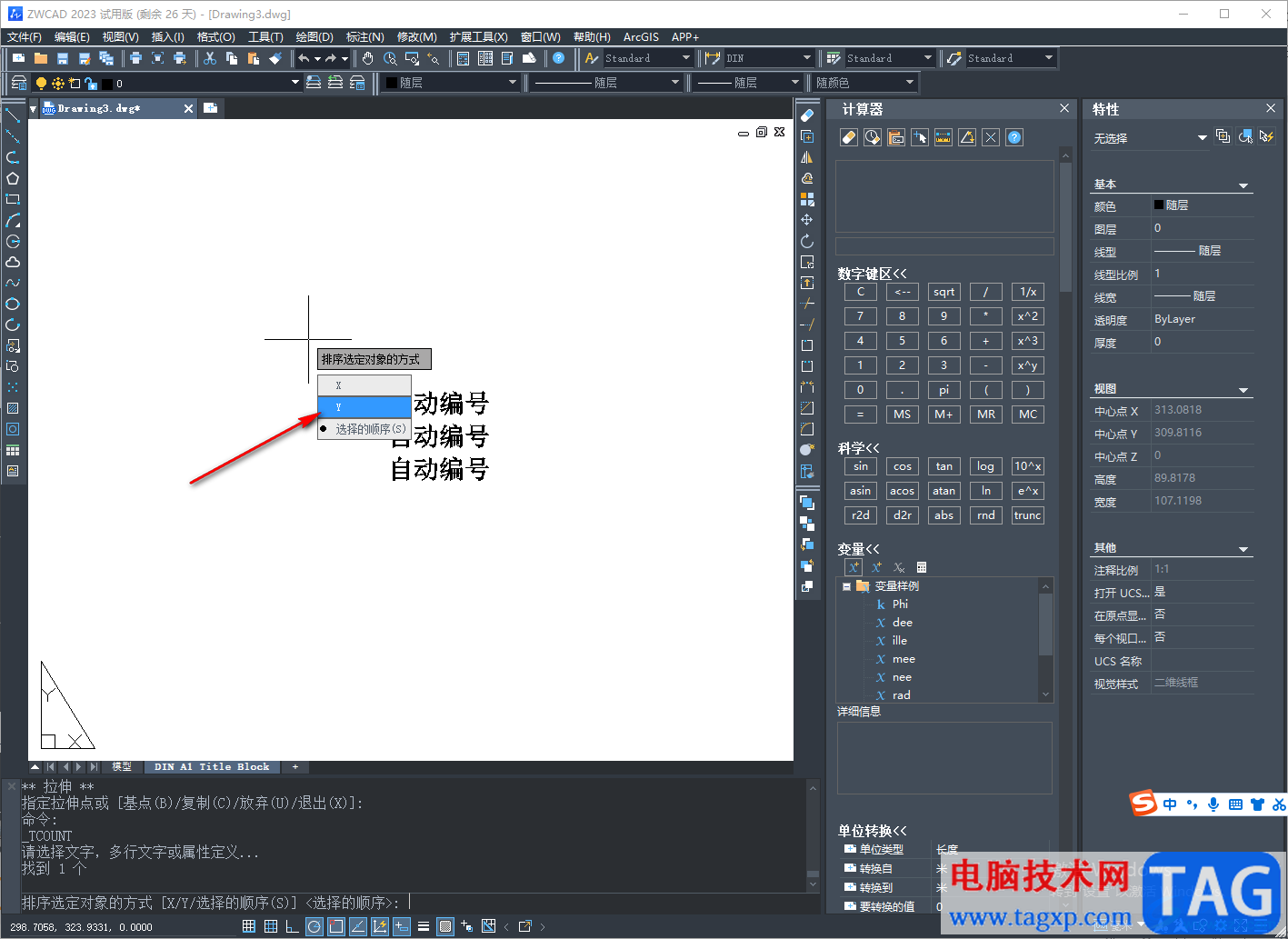1288x939 pixels.
Task: Click calculator distance ruler icon
Action: click(944, 137)
